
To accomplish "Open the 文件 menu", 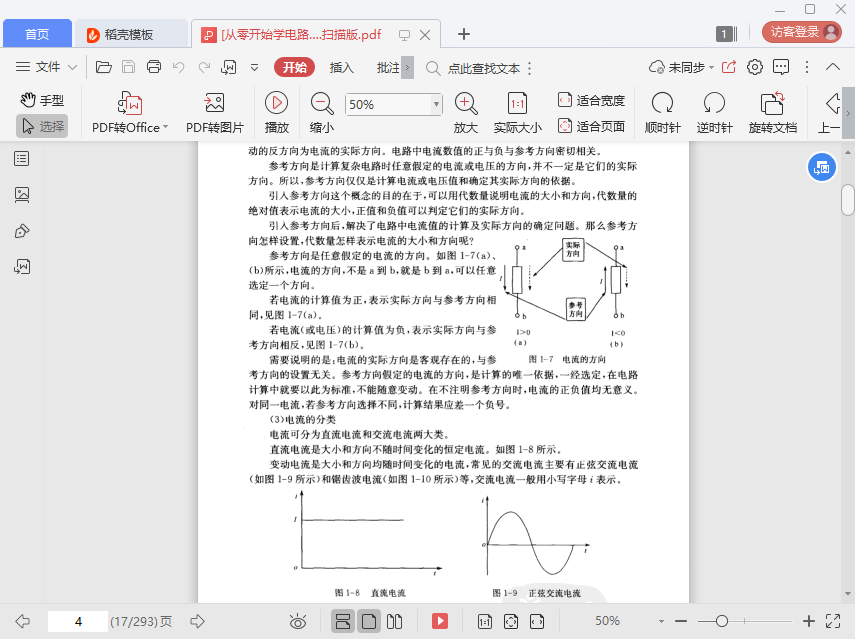I will [x=46, y=67].
